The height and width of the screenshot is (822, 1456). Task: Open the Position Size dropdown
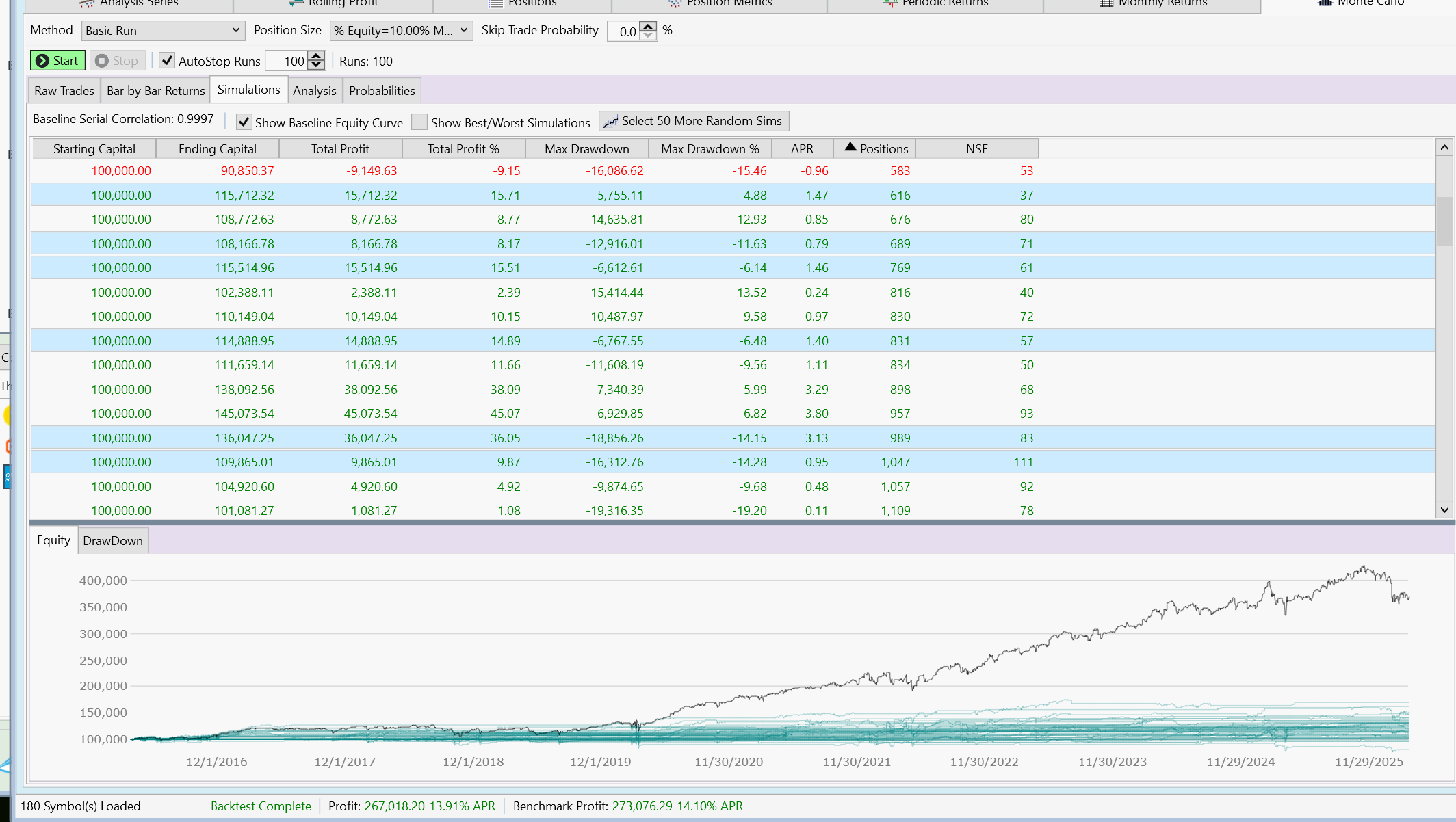[x=401, y=31]
